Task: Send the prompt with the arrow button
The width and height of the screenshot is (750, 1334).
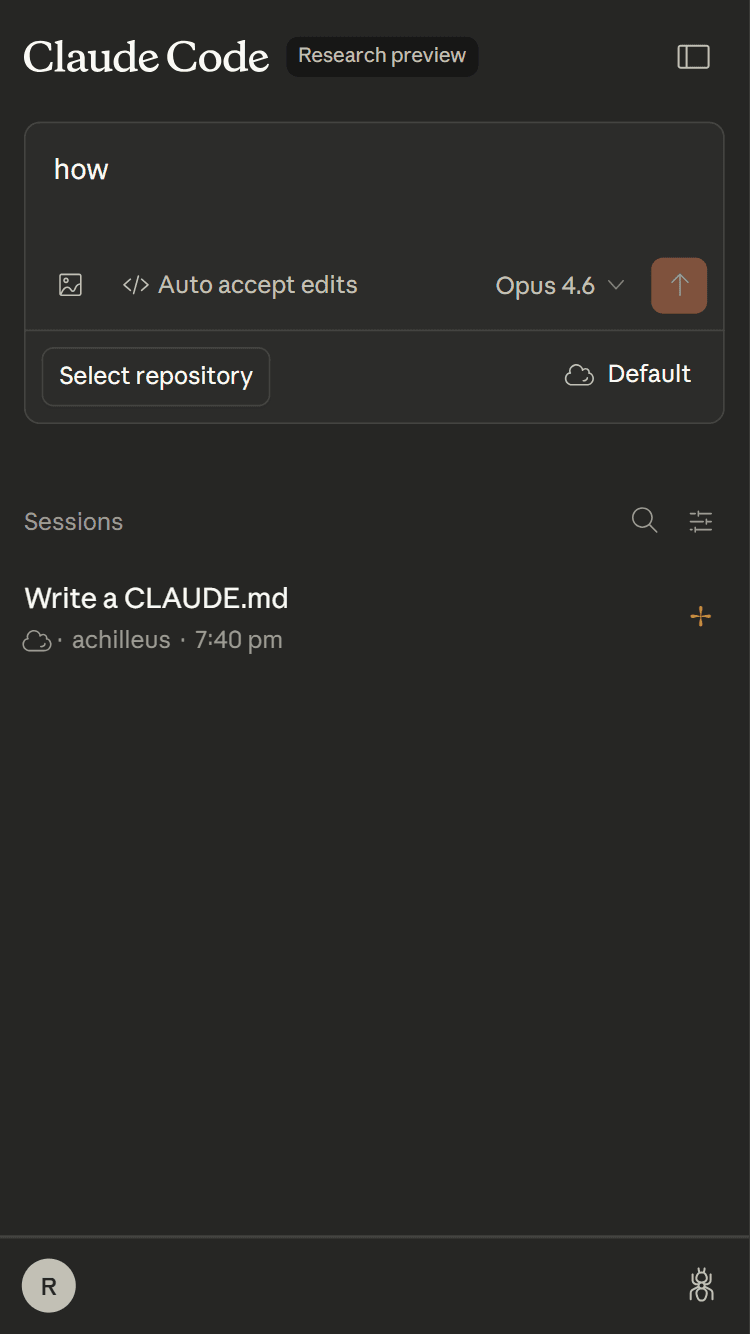Action: 679,285
